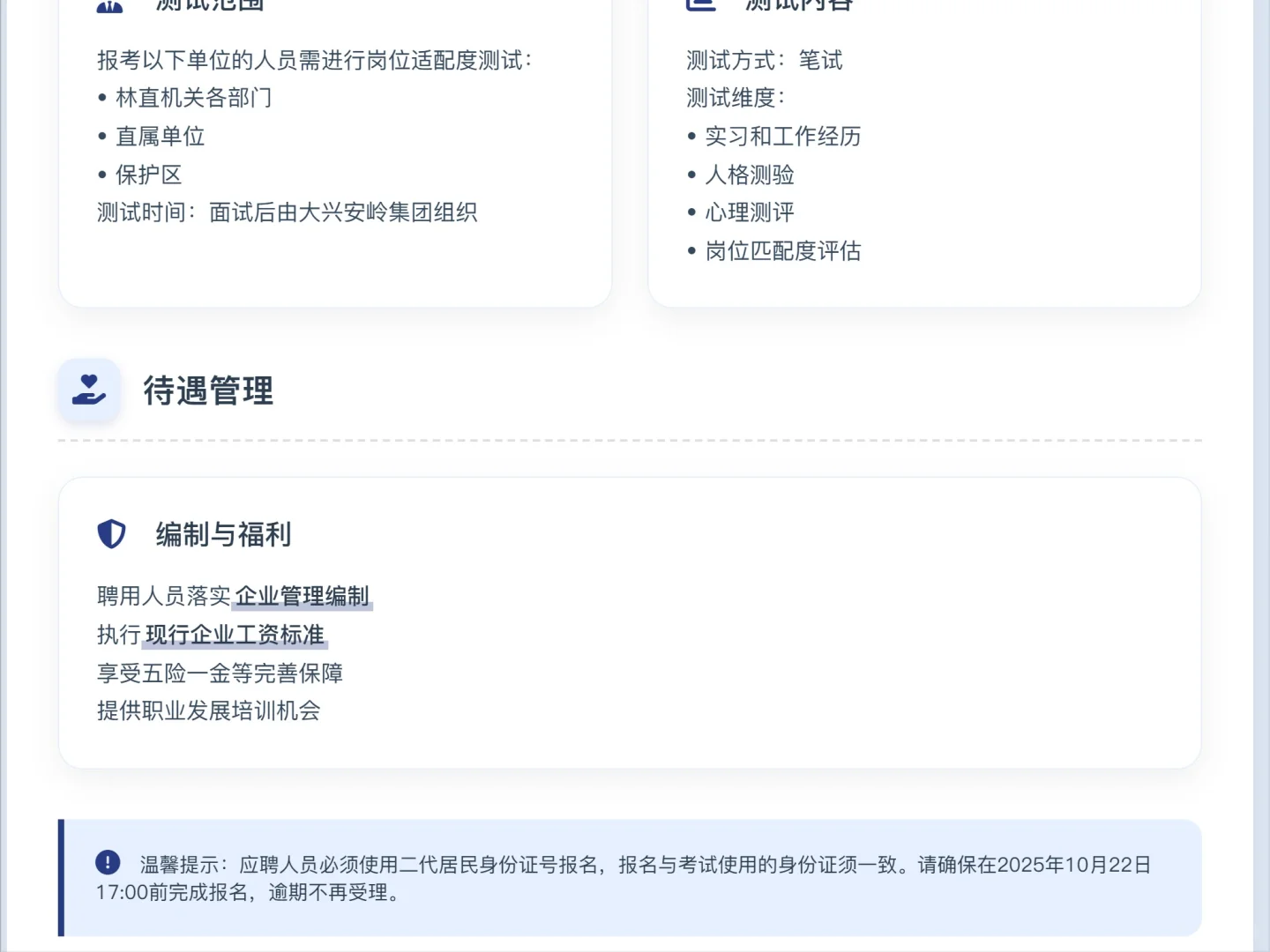
Task: Click the label 测试维度：
Action: 736,98
